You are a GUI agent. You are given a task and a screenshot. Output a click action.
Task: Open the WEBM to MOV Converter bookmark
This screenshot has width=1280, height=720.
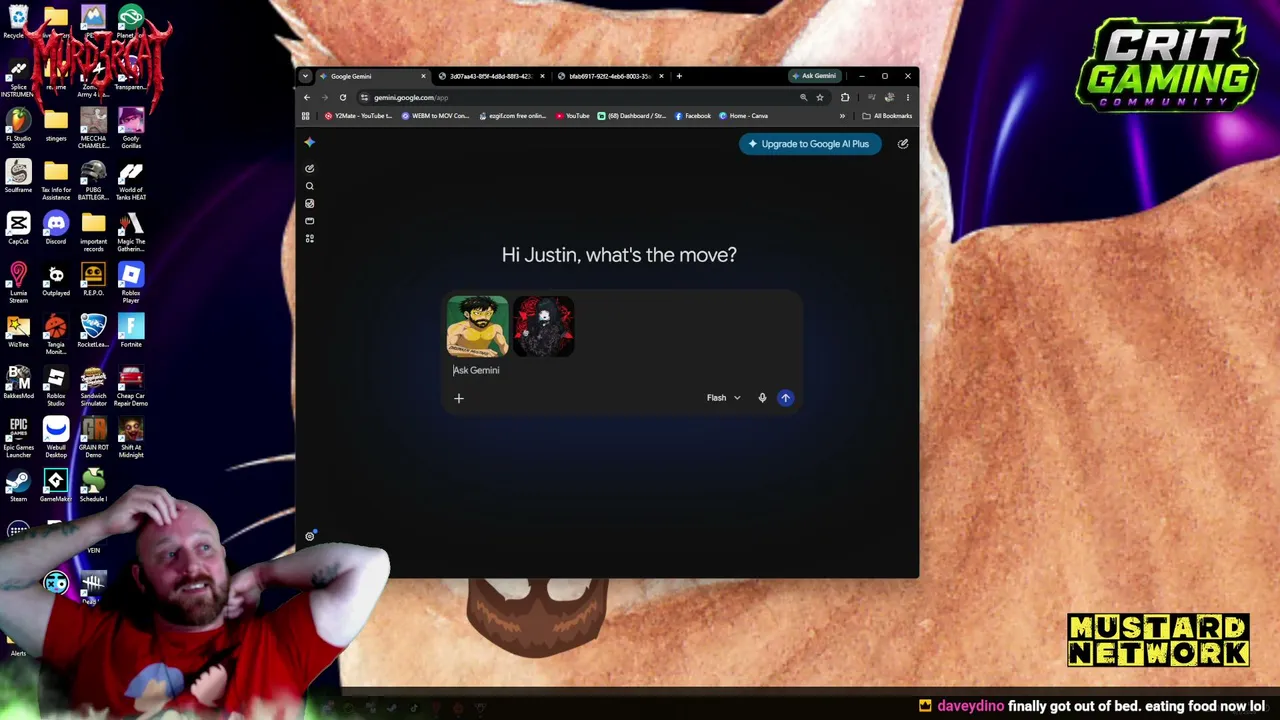click(435, 116)
